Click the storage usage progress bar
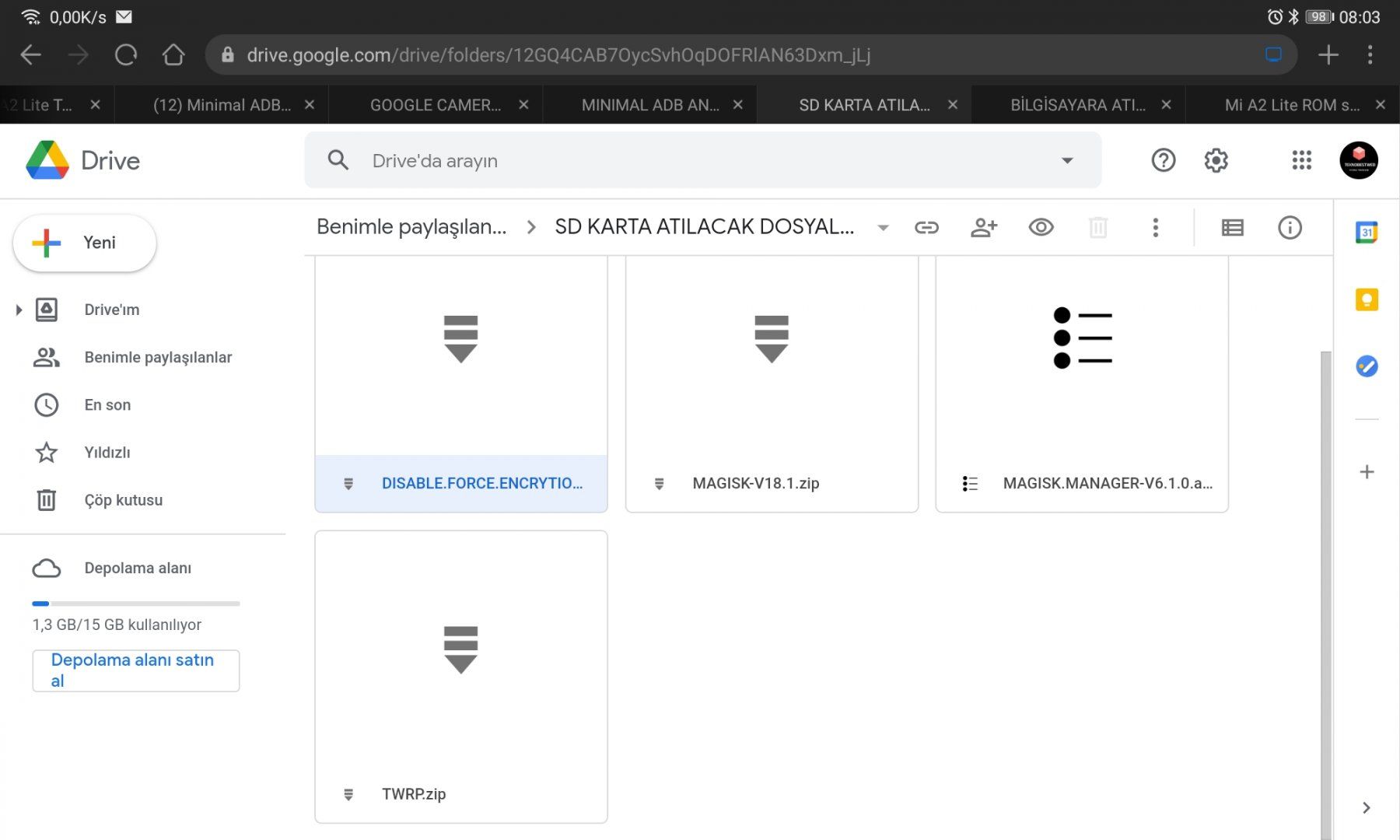 click(136, 604)
